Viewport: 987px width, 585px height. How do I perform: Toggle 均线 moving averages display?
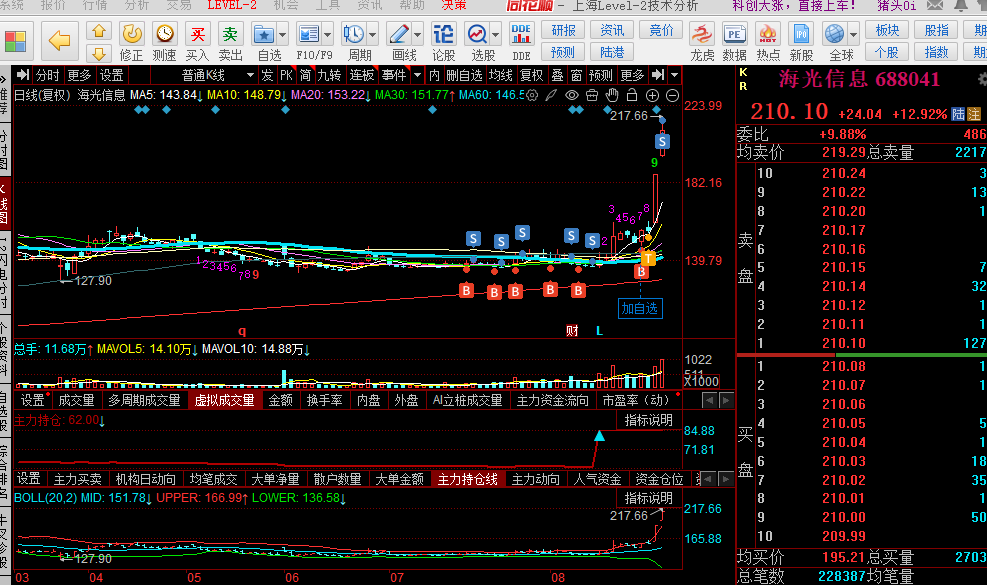[x=501, y=76]
